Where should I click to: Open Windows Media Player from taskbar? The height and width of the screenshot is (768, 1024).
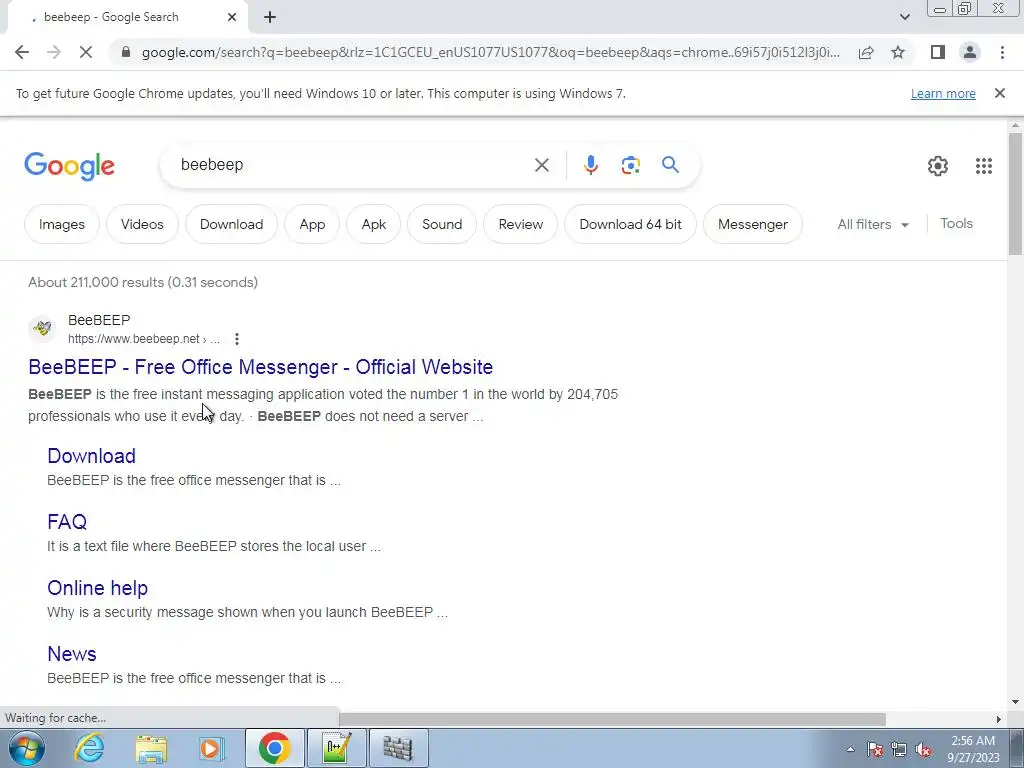point(211,748)
